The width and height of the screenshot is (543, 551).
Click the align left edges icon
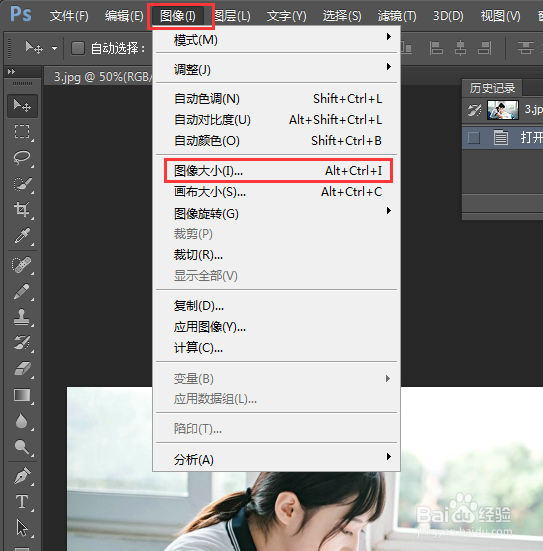(436, 48)
